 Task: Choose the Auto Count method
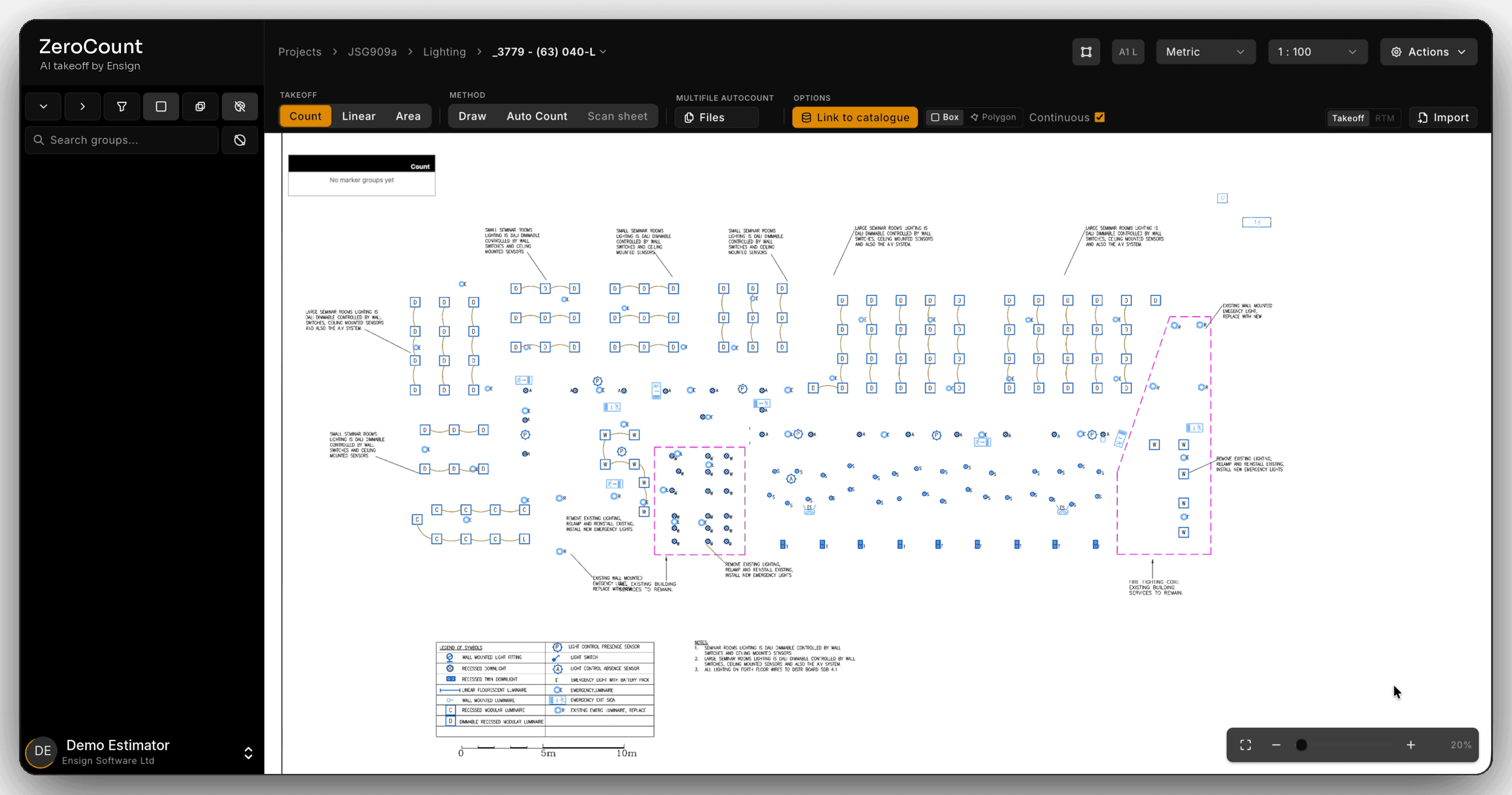click(537, 116)
